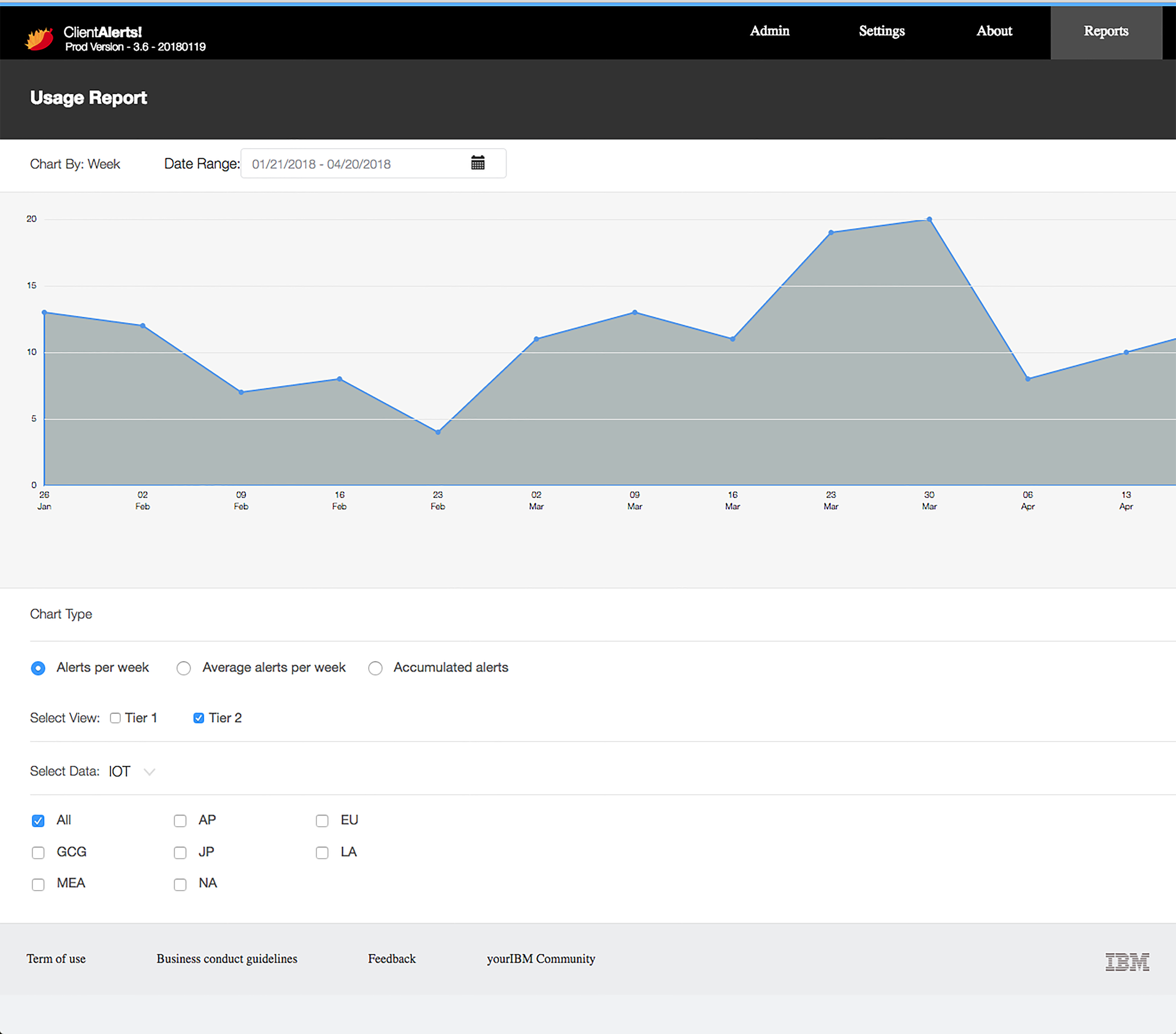Toggle the All regions checkbox
Image resolution: width=1176 pixels, height=1034 pixels.
[38, 821]
